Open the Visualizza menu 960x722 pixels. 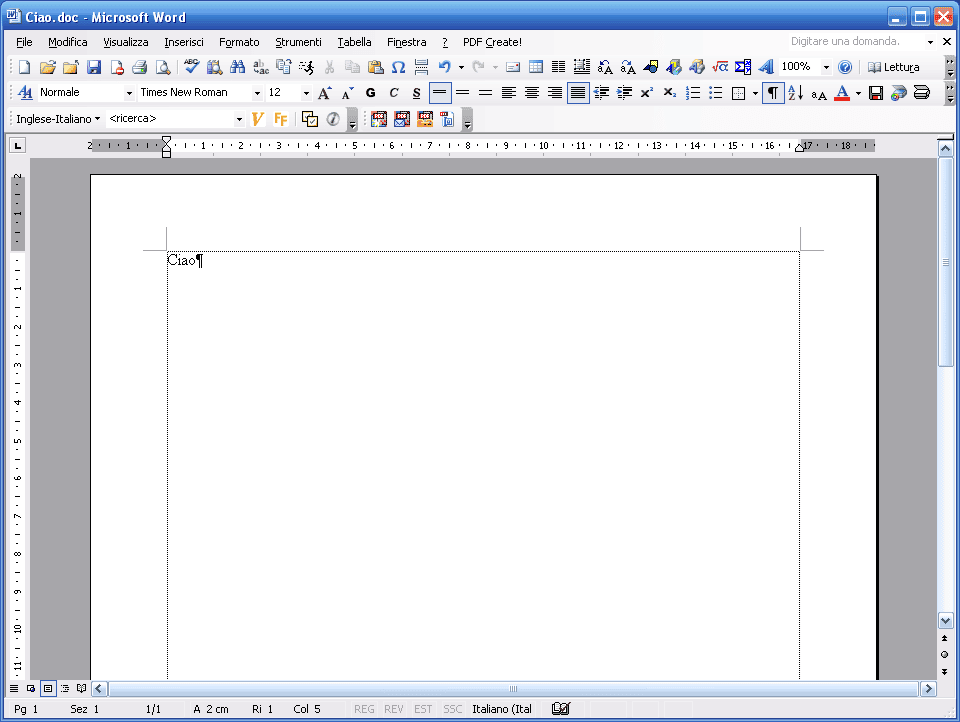pyautogui.click(x=126, y=42)
